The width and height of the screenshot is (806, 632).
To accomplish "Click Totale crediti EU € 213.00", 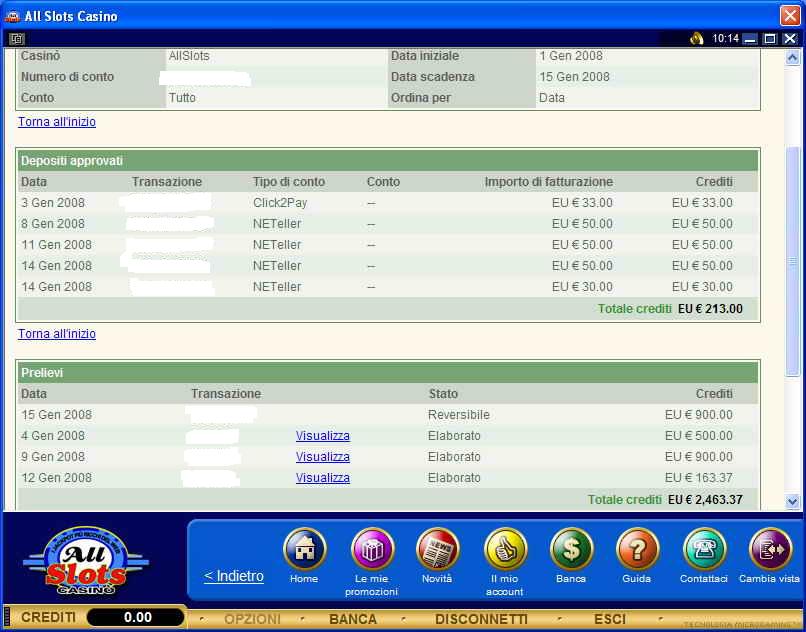I will pyautogui.click(x=670, y=309).
